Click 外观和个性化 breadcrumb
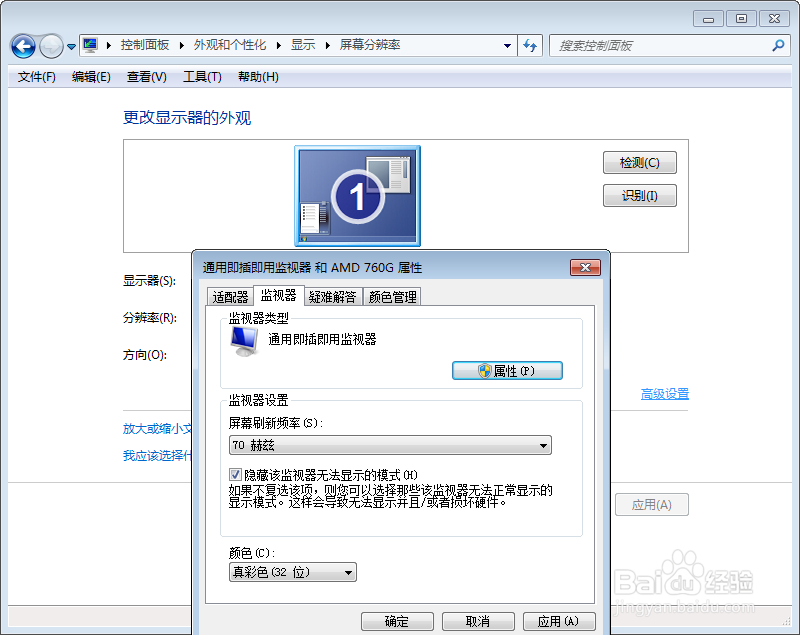 230,45
